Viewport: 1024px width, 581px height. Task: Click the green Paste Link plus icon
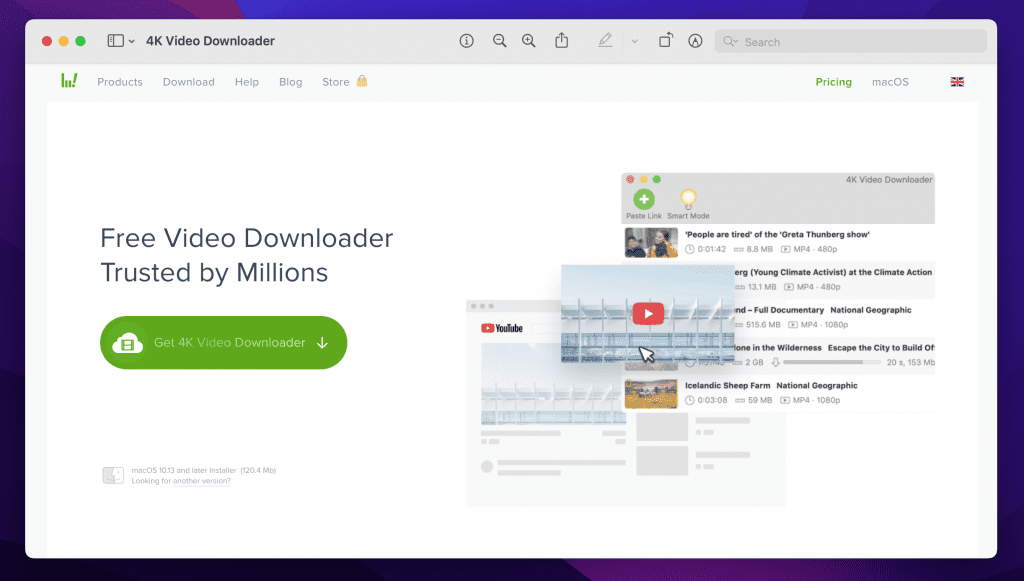click(644, 199)
